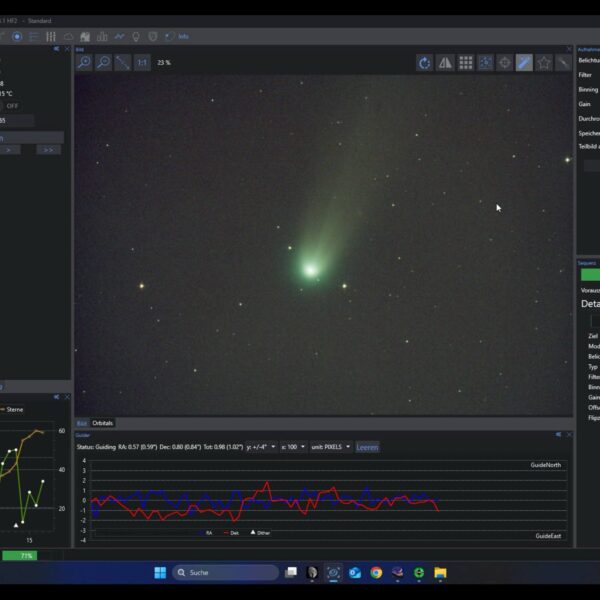Click the zoom in magnifier icon
Viewport: 600px width, 600px height.
coord(84,62)
